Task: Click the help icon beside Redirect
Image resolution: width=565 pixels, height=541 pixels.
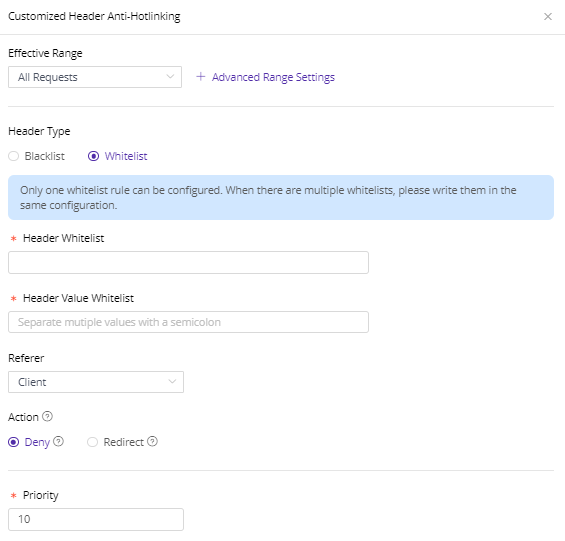Action: (152, 441)
